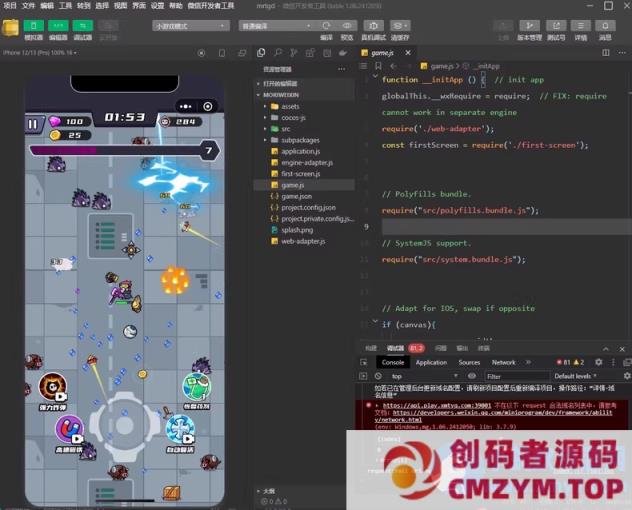Open the 普通编译 compile mode dropdown

276,26
